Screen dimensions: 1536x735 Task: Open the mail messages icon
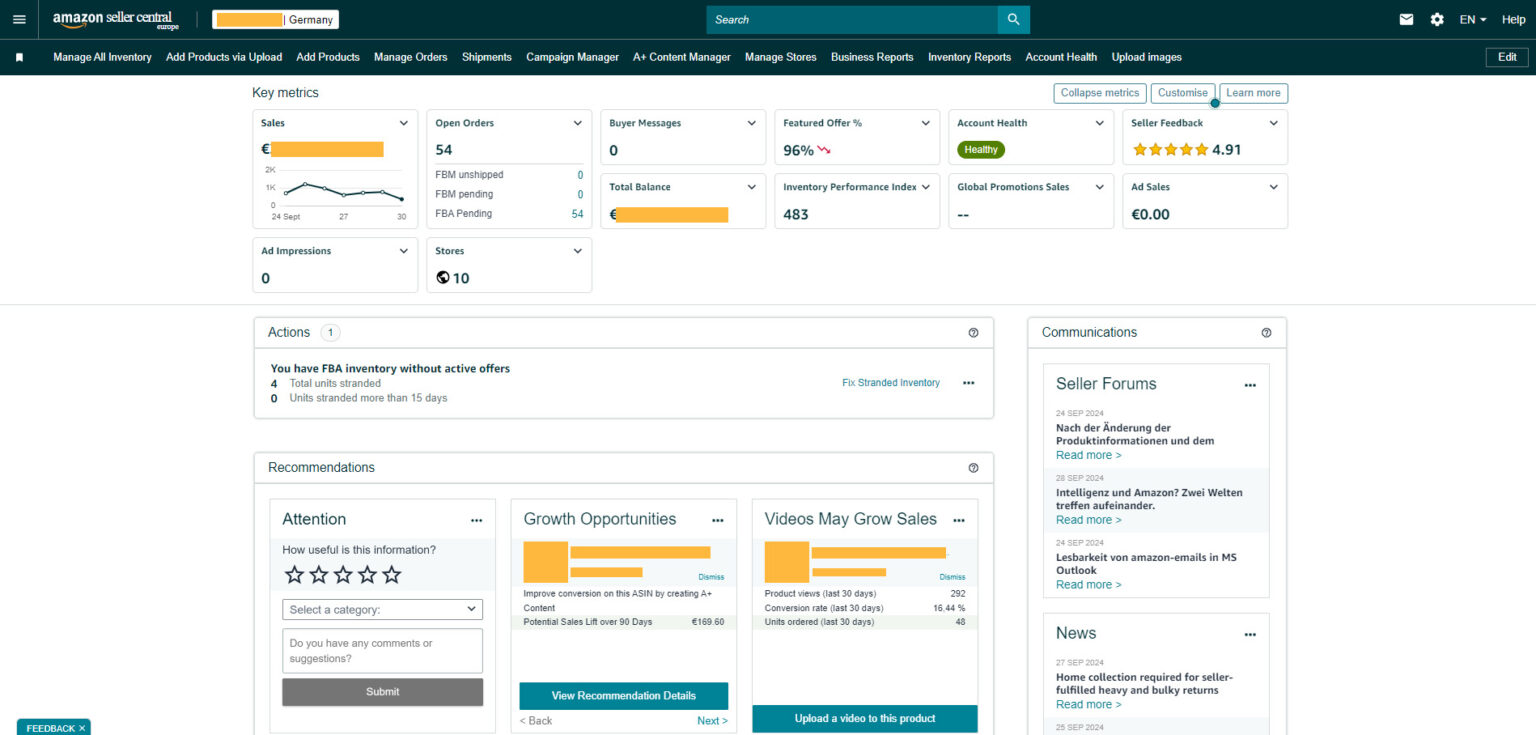(x=1406, y=19)
